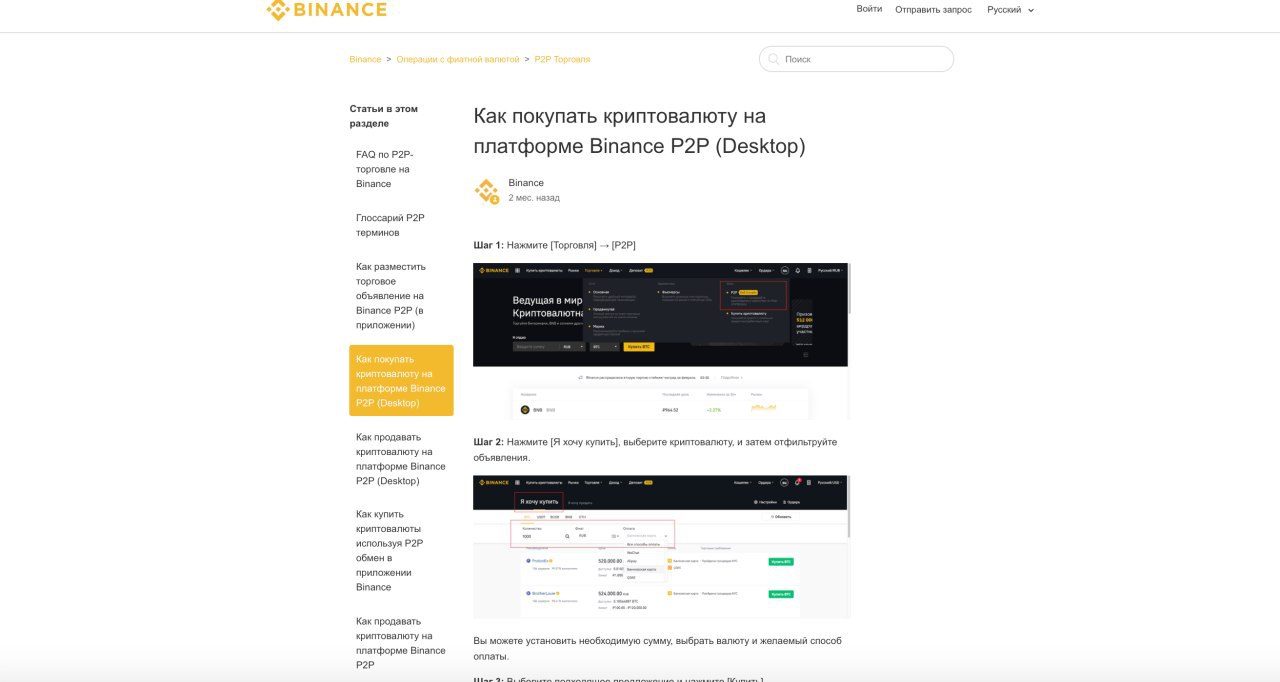1280x682 pixels.
Task: Open the Шаг 2 screenshot image
Action: pyautogui.click(x=661, y=547)
